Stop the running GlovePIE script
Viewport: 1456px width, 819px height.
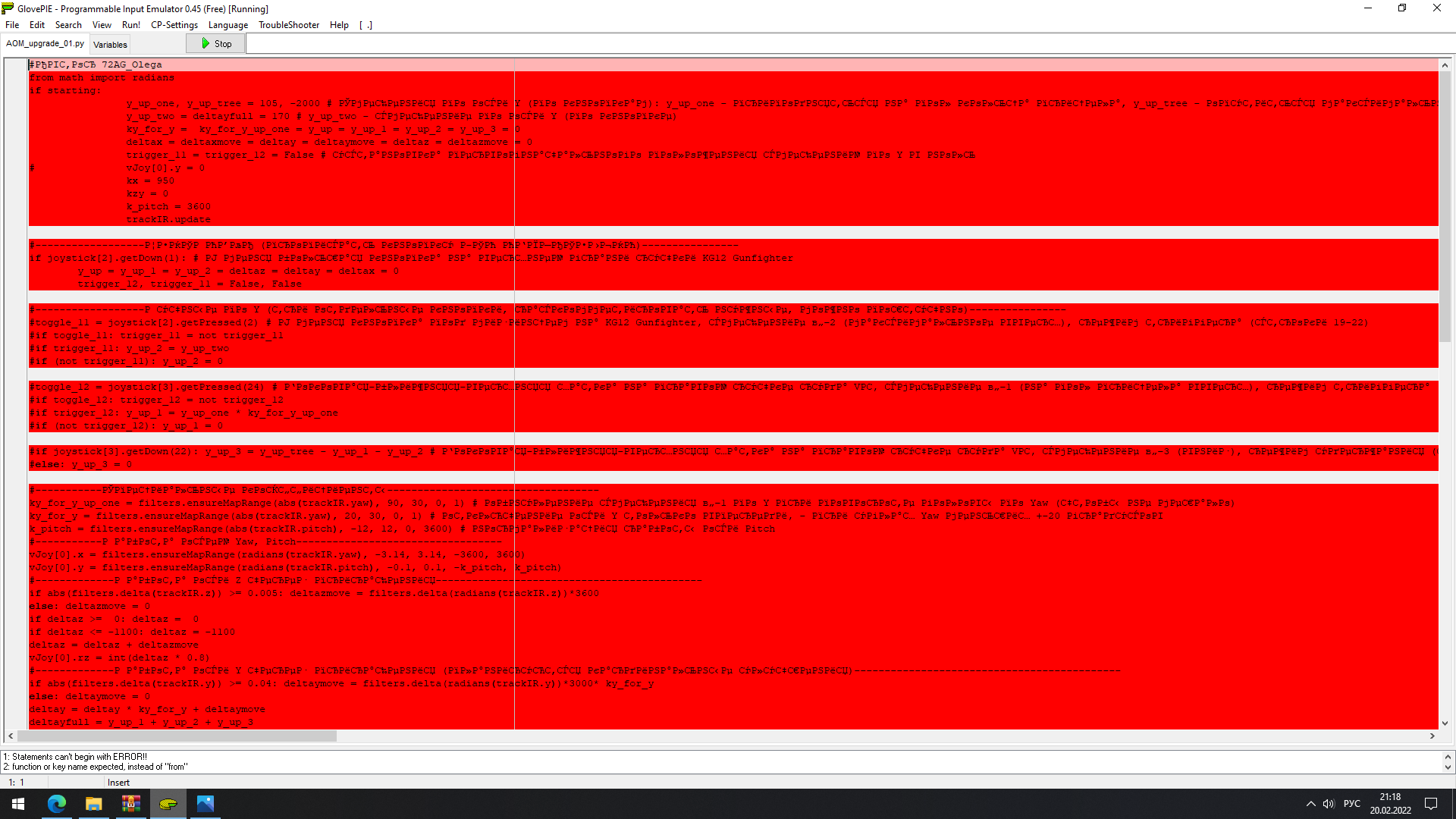pos(216,44)
